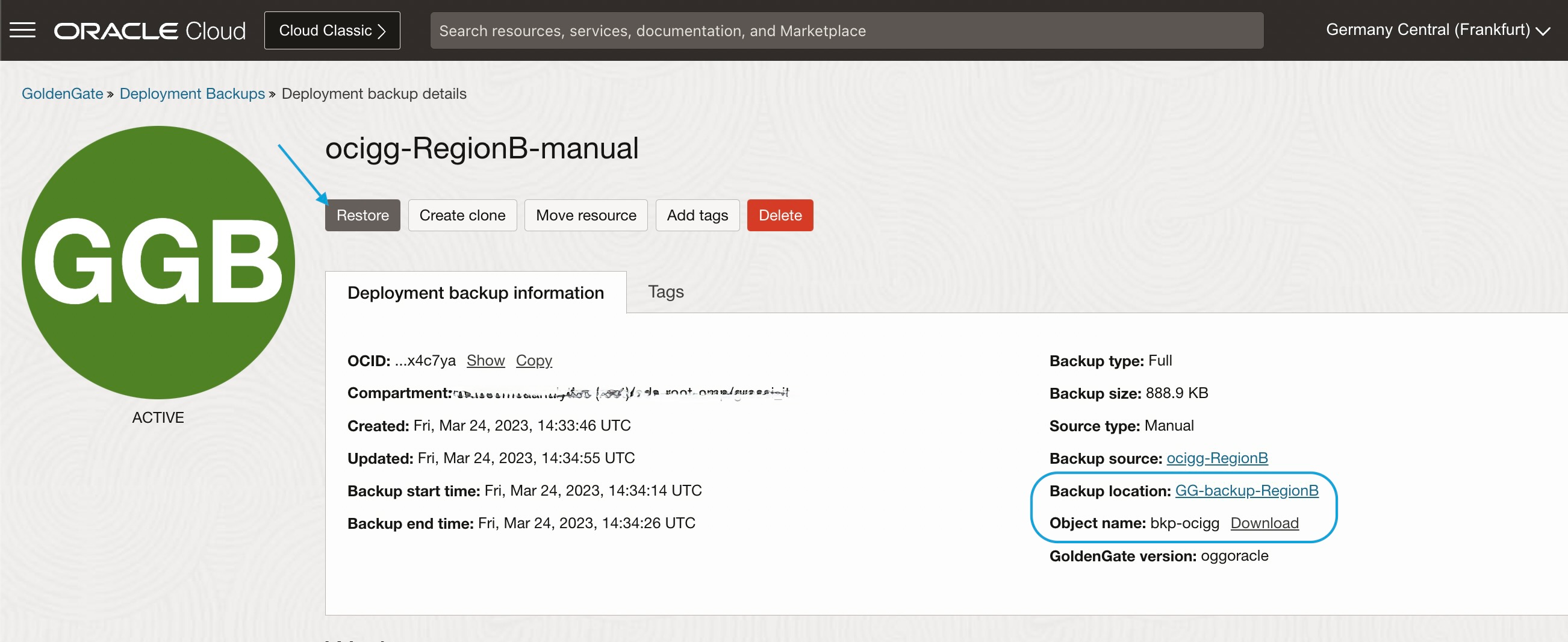
Task: Open backup source ocigg-RegionB link
Action: coord(1217,458)
